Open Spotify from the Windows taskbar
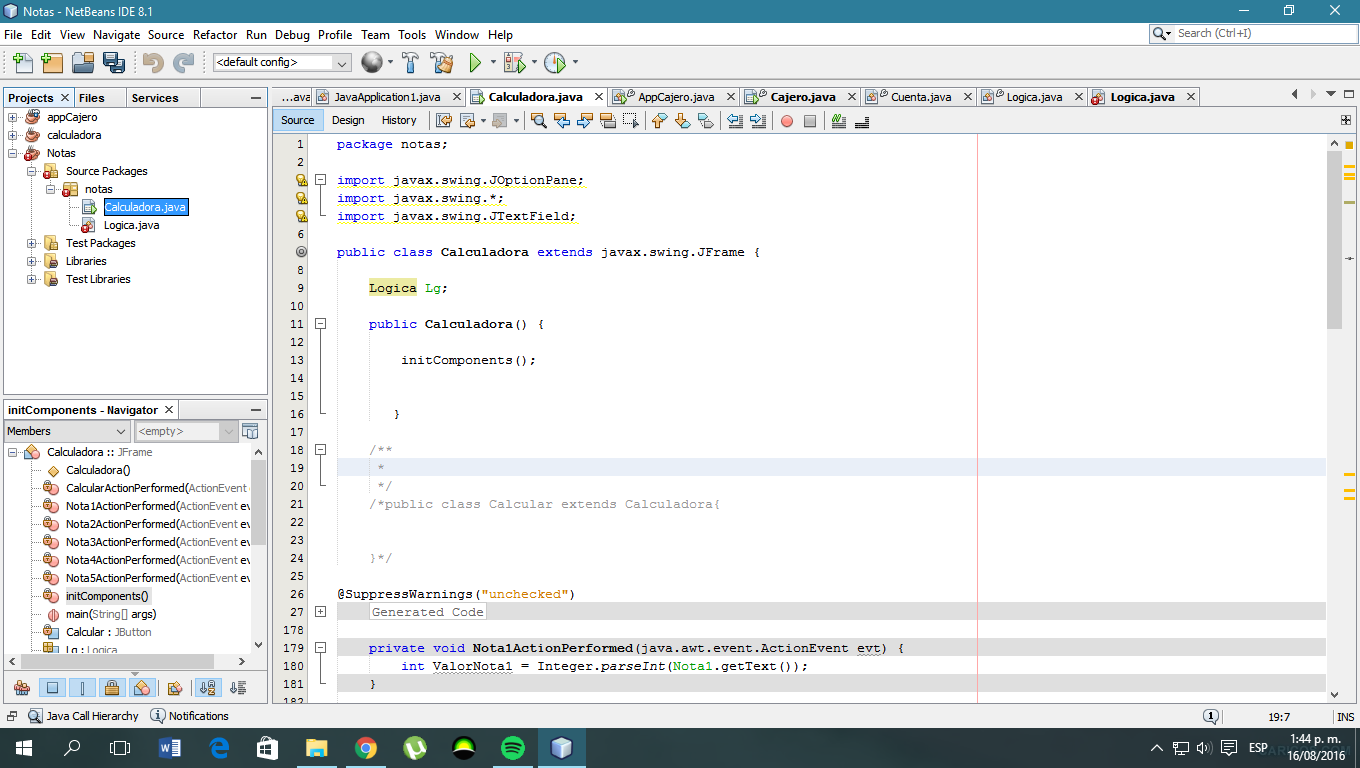 point(512,748)
